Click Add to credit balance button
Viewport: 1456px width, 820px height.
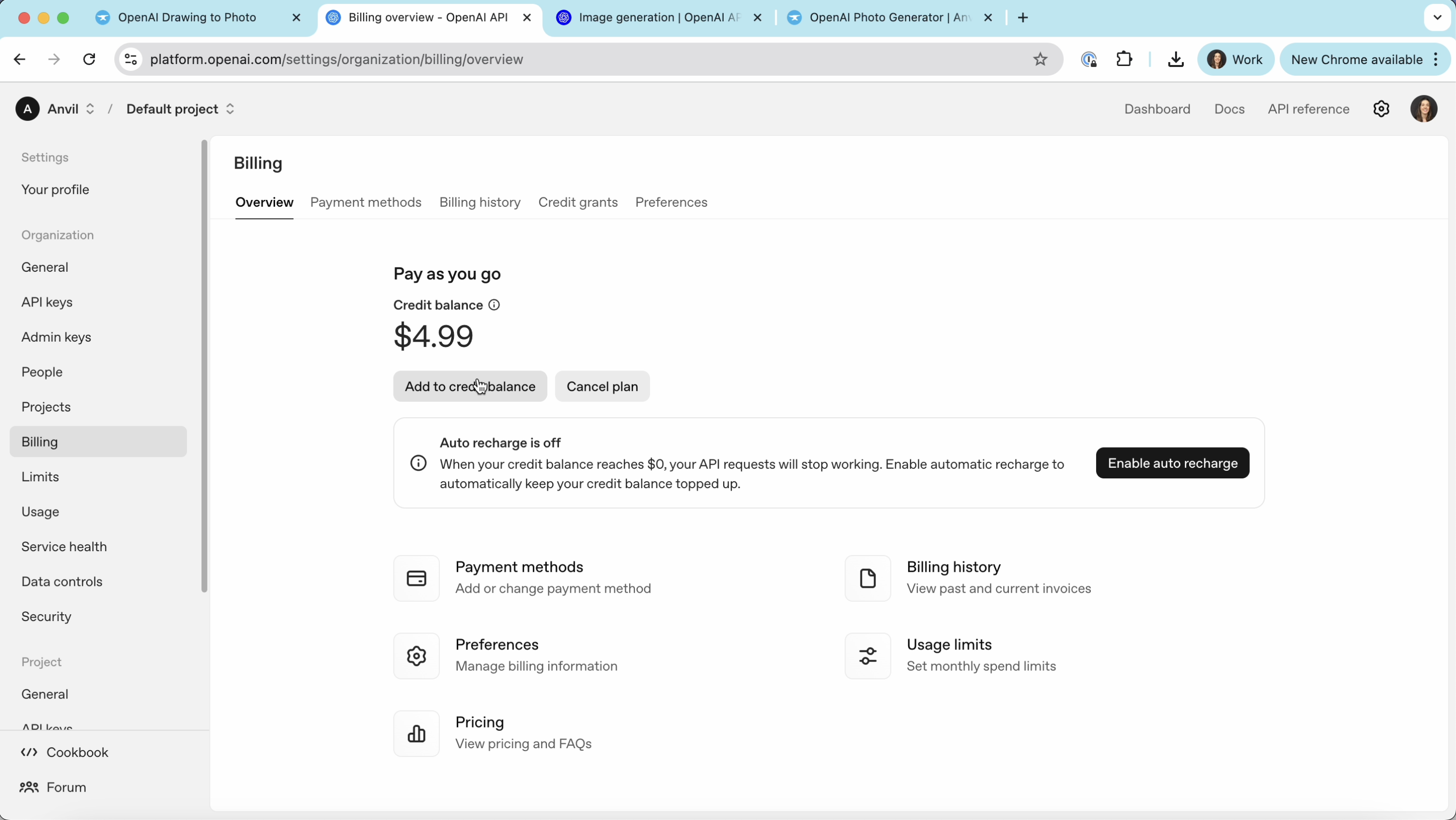point(470,387)
